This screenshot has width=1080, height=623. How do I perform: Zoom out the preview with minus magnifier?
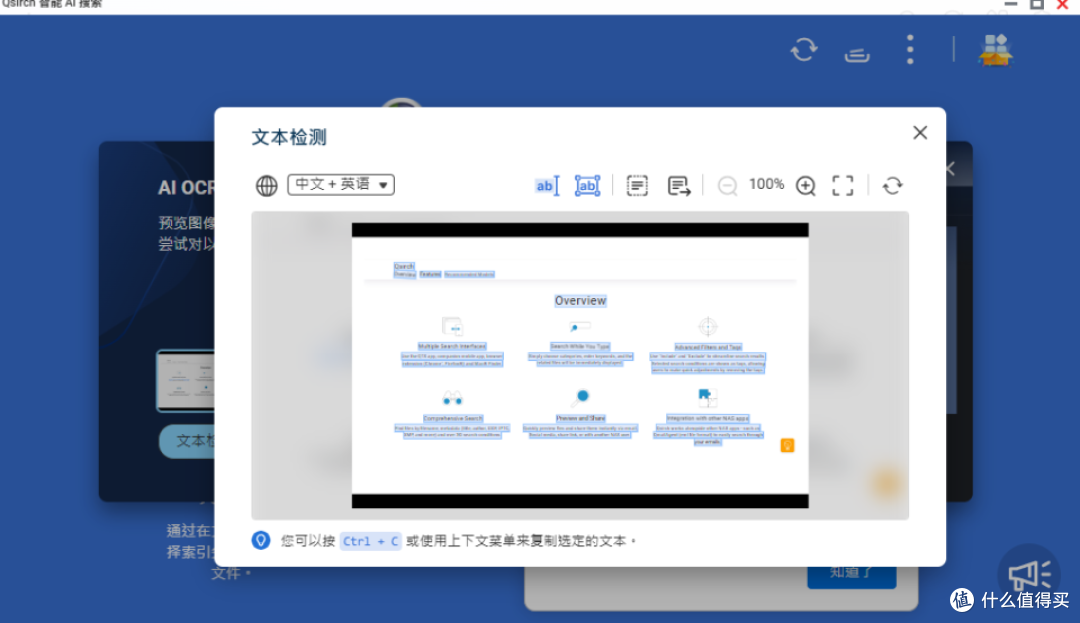point(727,185)
